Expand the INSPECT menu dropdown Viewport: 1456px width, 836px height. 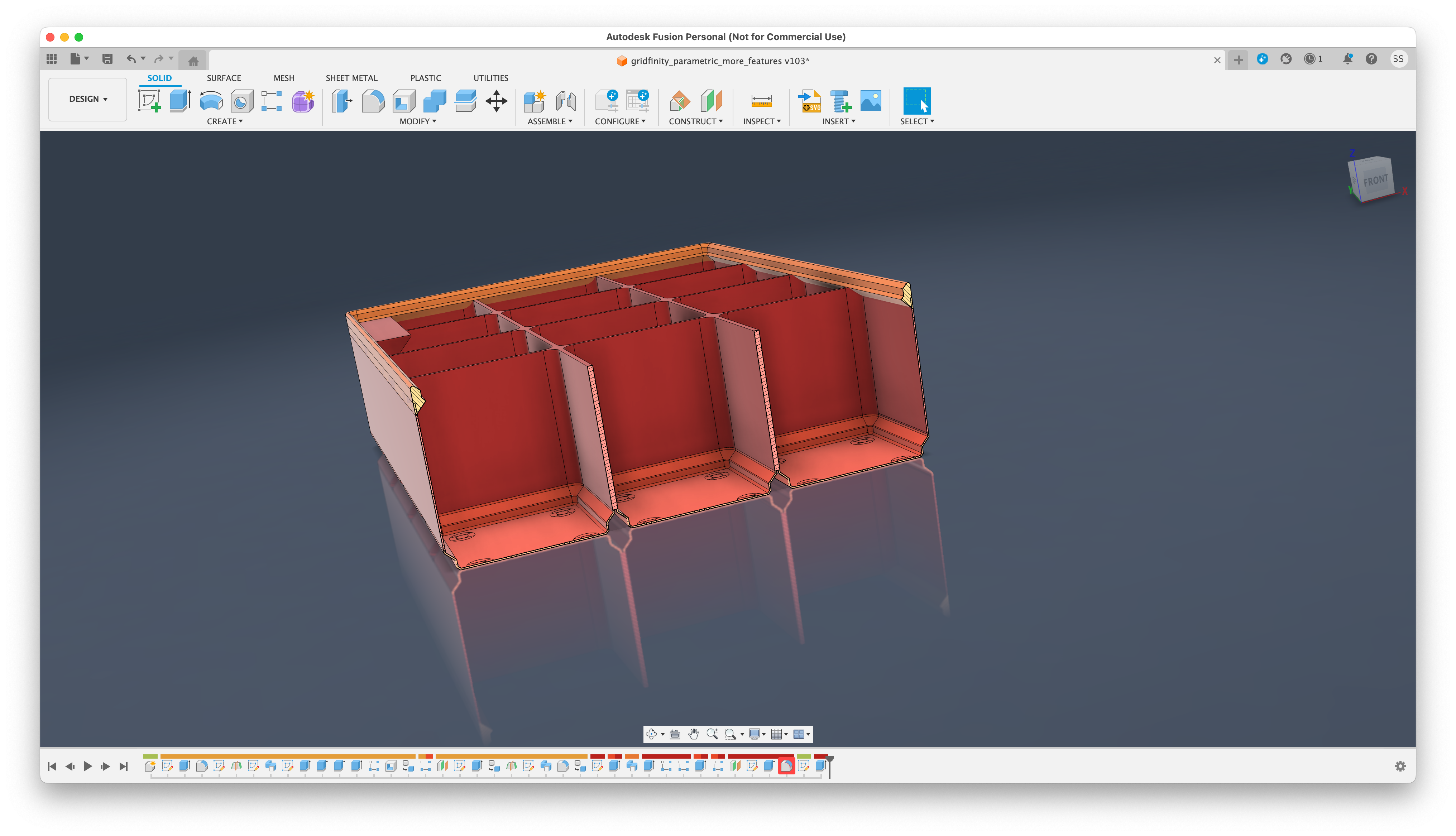click(x=762, y=121)
